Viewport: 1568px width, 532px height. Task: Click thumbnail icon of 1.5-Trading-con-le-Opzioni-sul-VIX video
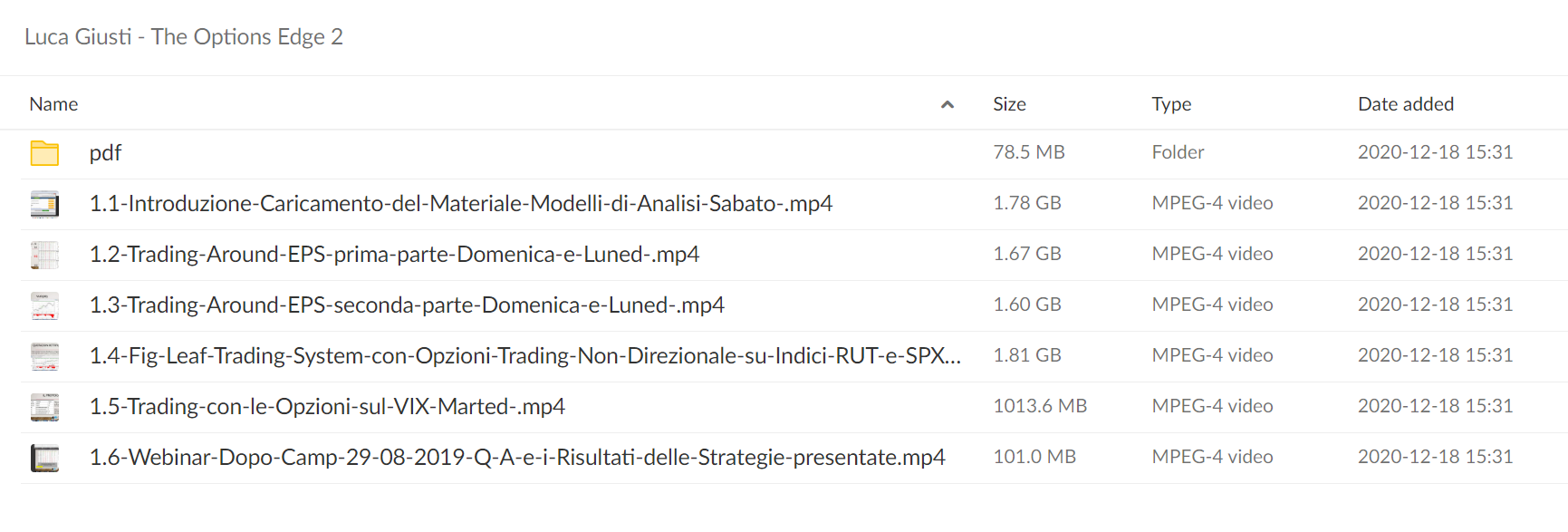44,407
